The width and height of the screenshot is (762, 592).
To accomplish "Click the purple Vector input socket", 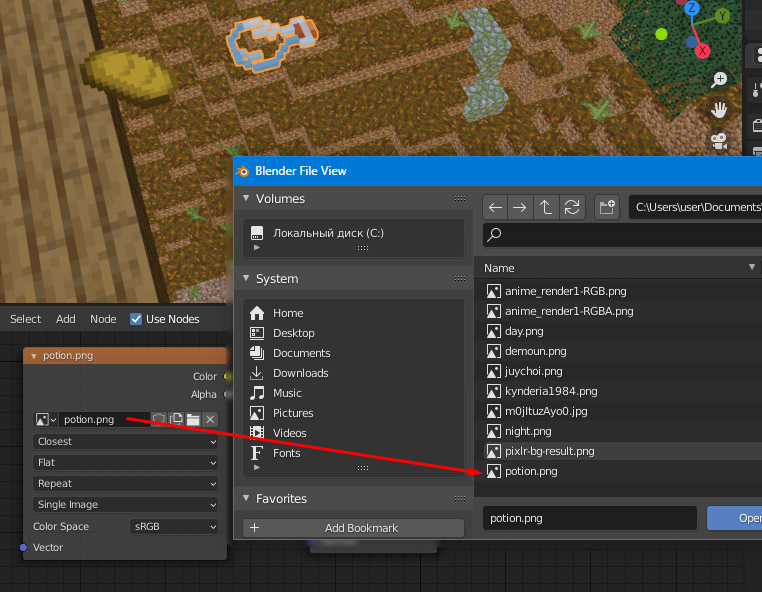I will pos(23,547).
